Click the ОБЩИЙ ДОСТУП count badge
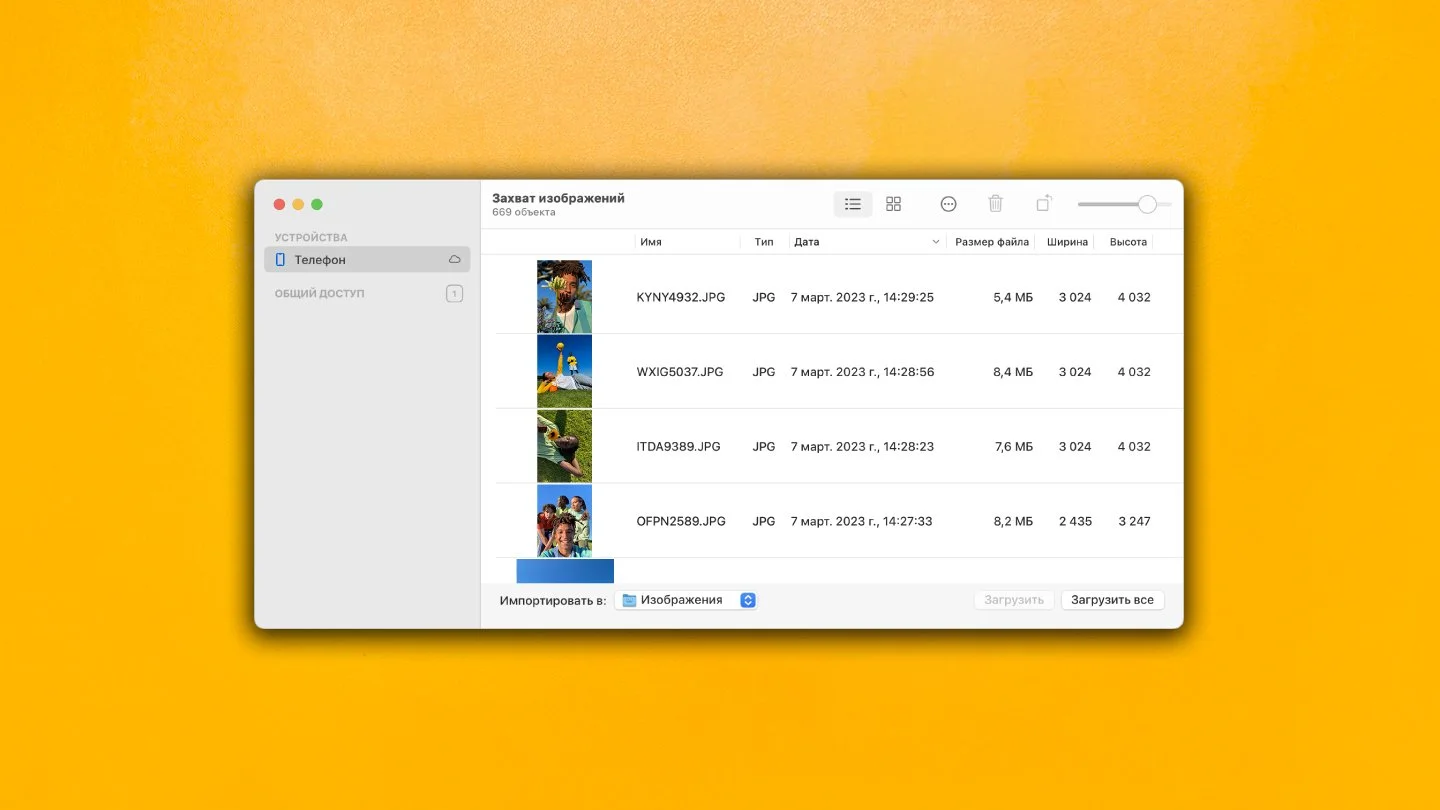 (454, 294)
